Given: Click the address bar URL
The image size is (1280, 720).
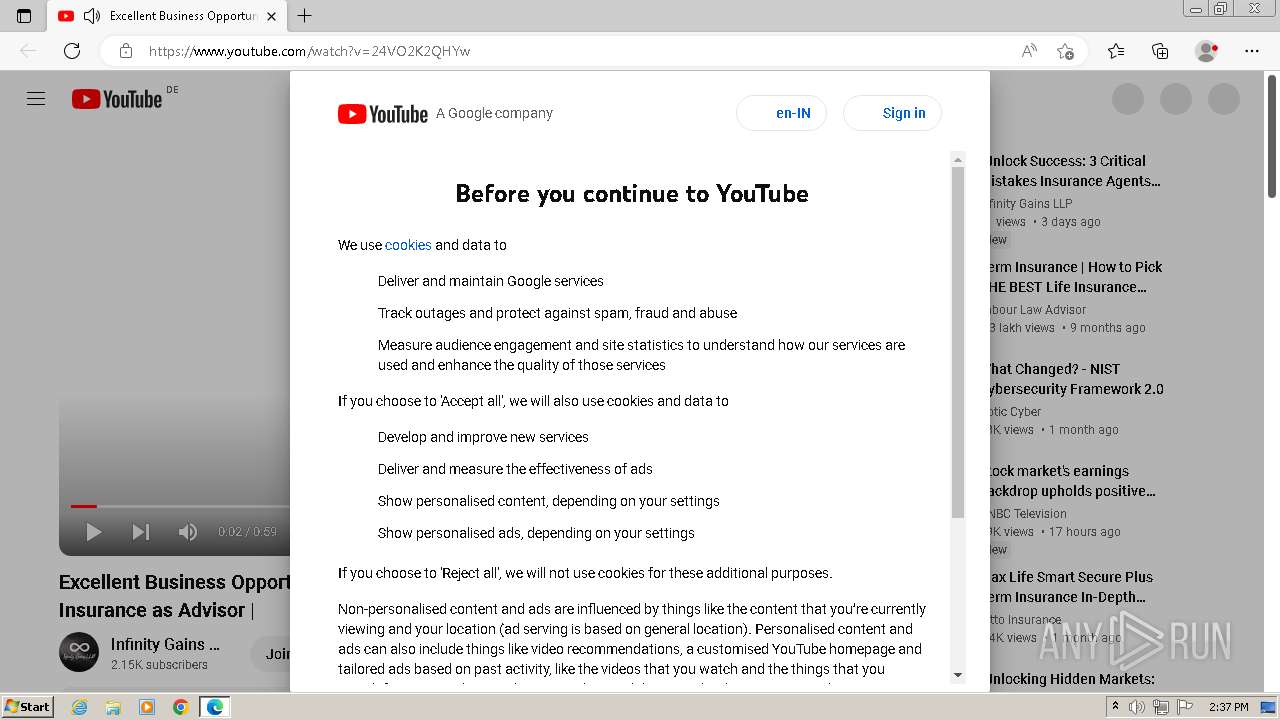Looking at the screenshot, I should [309, 51].
